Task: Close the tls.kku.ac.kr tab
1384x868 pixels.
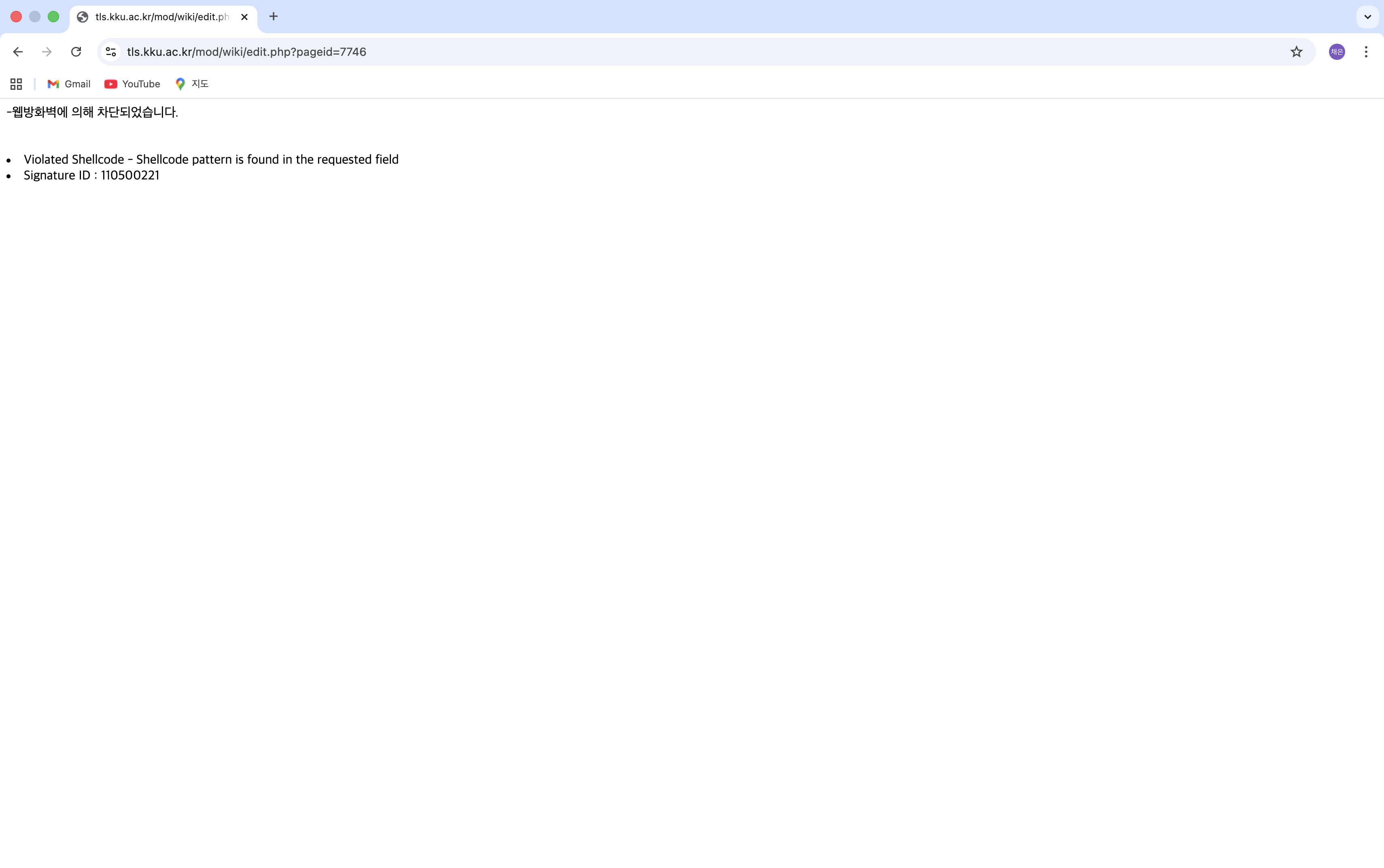Action: point(244,17)
